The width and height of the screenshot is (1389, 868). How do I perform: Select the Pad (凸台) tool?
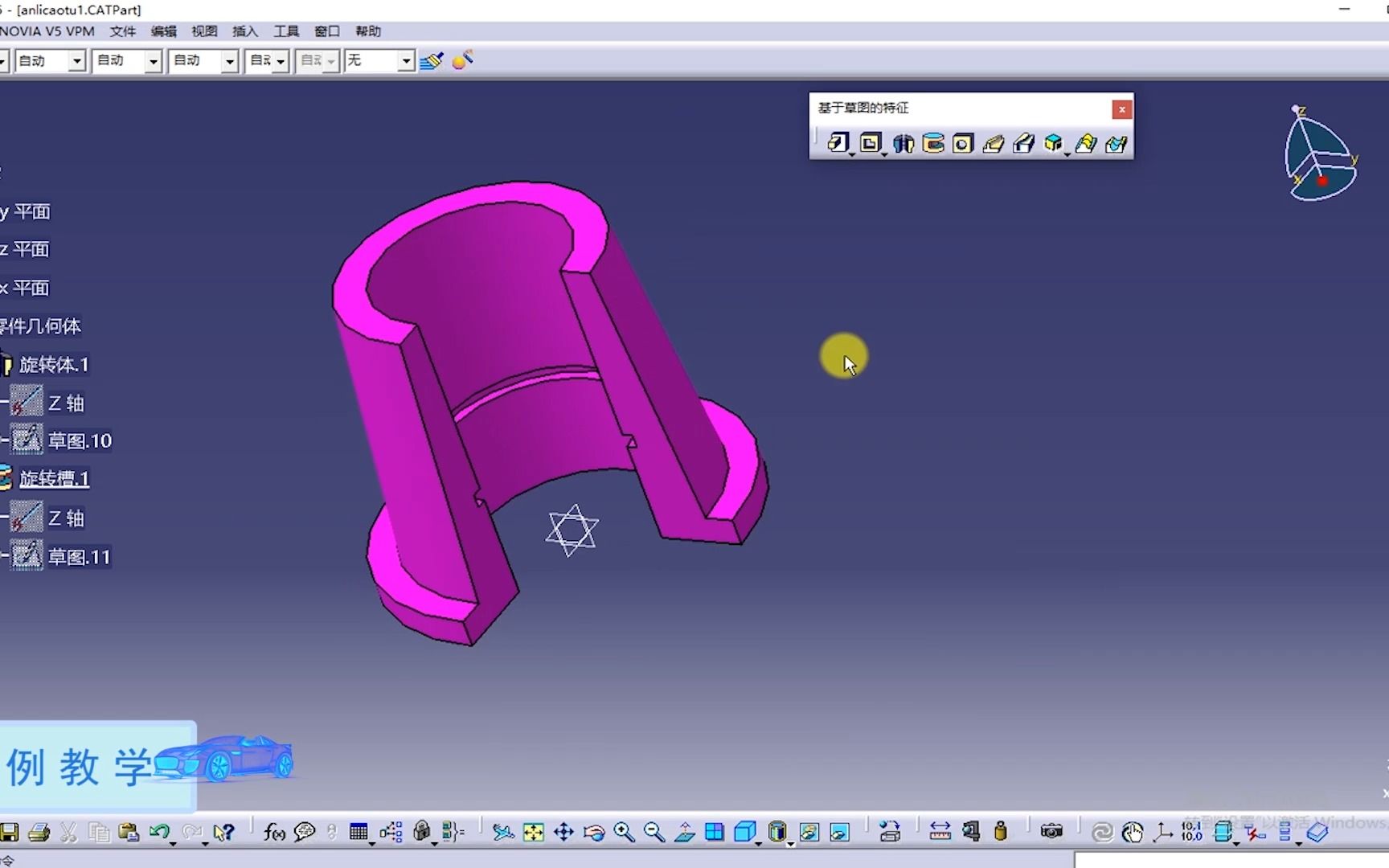pyautogui.click(x=838, y=143)
